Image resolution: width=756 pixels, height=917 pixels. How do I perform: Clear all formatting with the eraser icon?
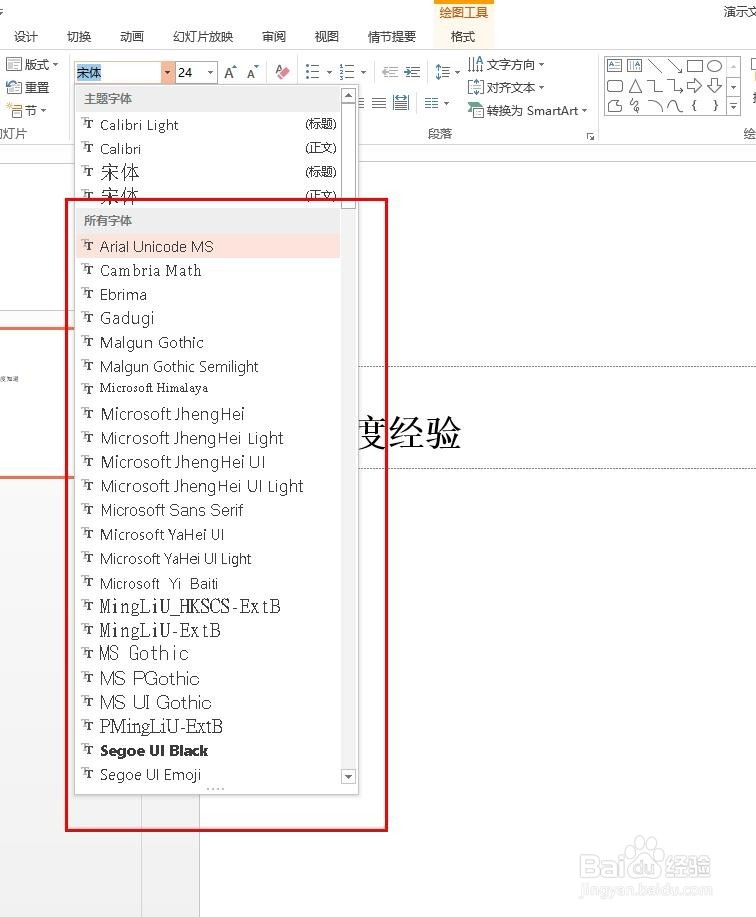click(x=282, y=72)
